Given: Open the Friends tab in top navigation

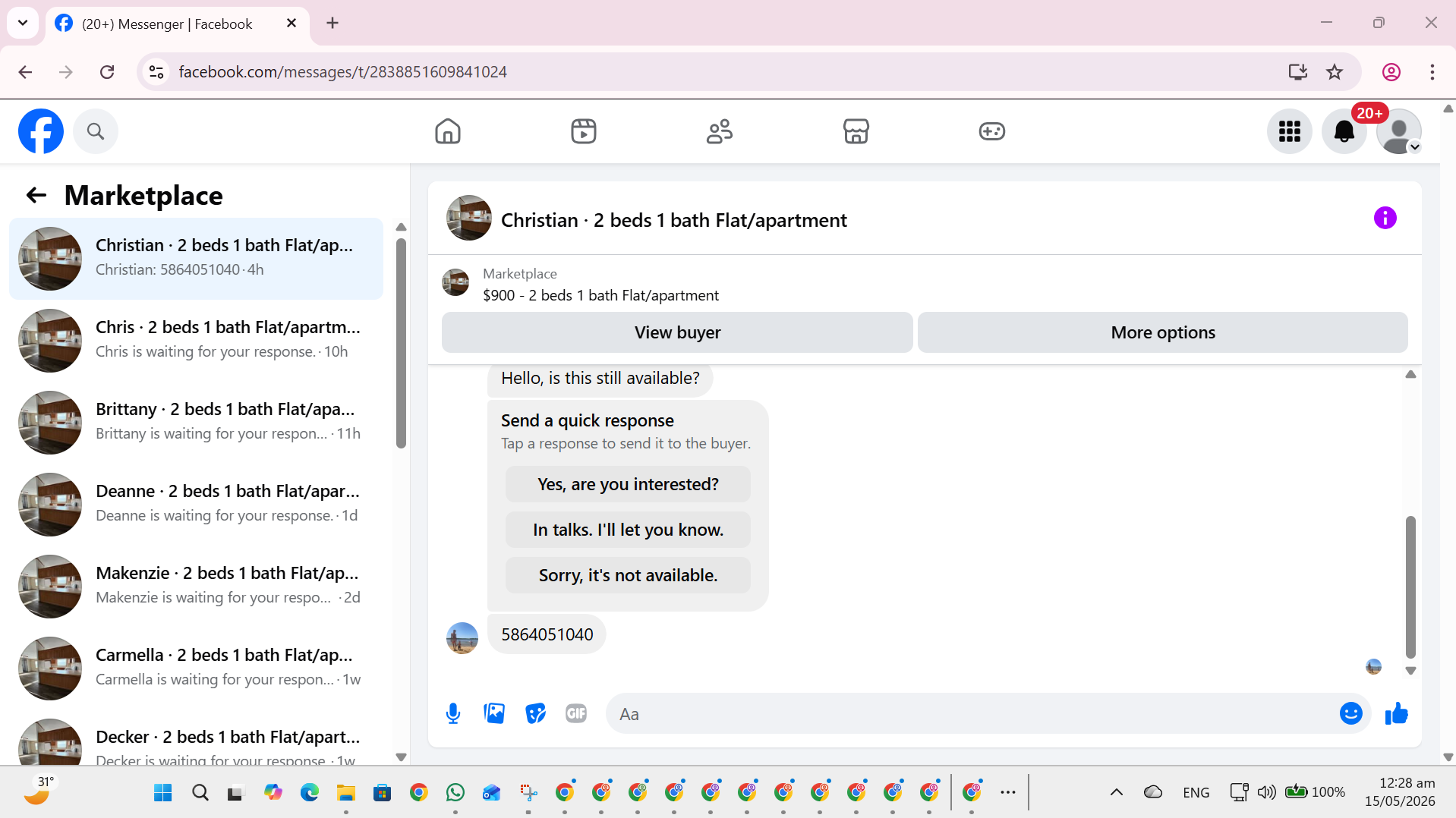Looking at the screenshot, I should [720, 131].
